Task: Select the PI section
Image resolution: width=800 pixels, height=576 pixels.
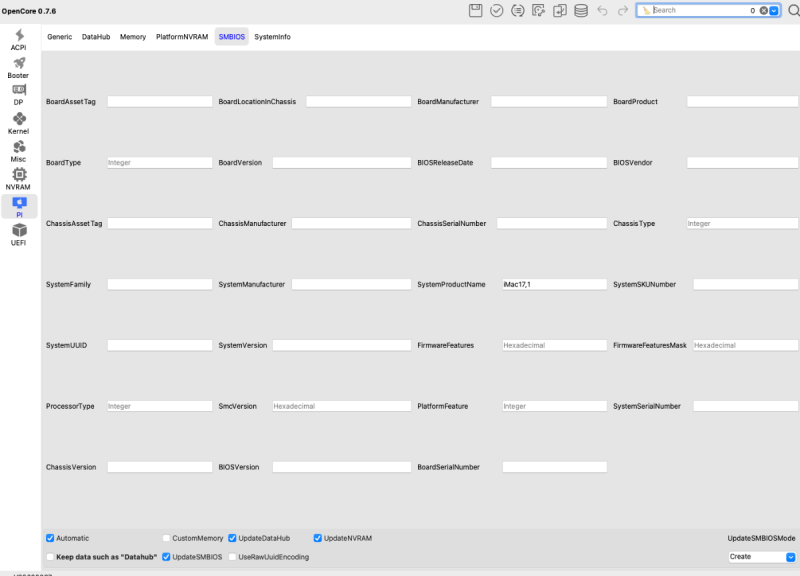Action: (19, 207)
